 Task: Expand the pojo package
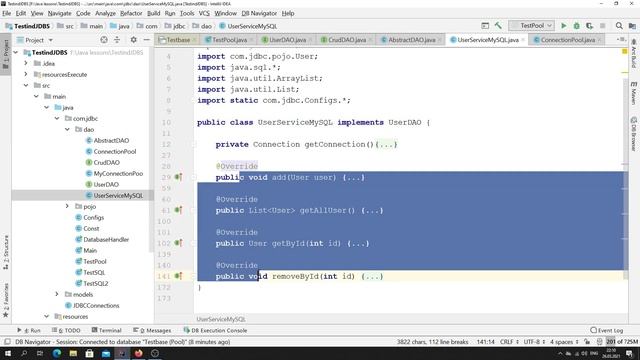[x=67, y=206]
